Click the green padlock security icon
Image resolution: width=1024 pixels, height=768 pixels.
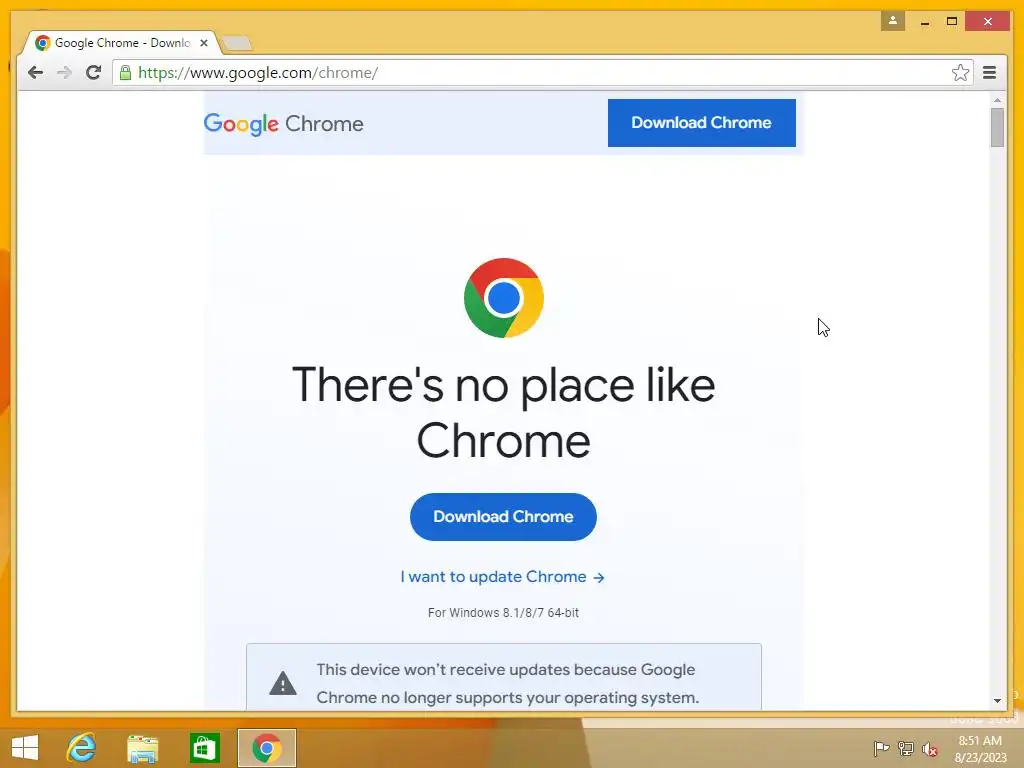(x=125, y=72)
